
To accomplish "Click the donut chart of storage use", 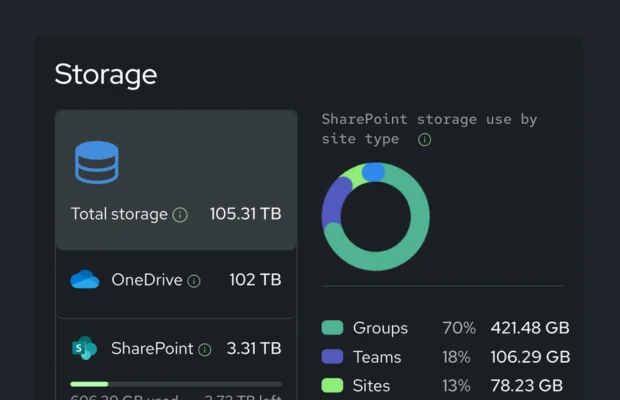I will [x=375, y=217].
